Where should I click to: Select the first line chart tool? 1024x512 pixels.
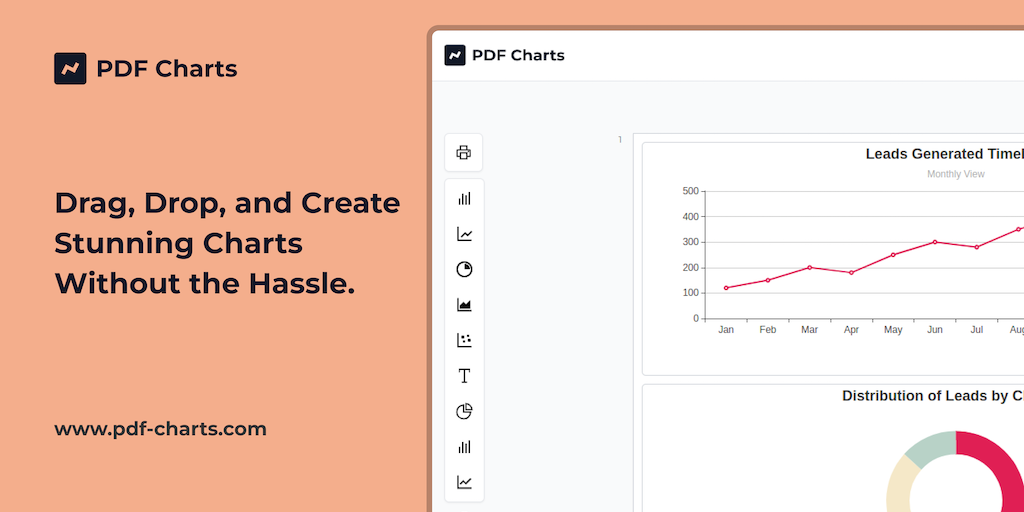(x=464, y=234)
